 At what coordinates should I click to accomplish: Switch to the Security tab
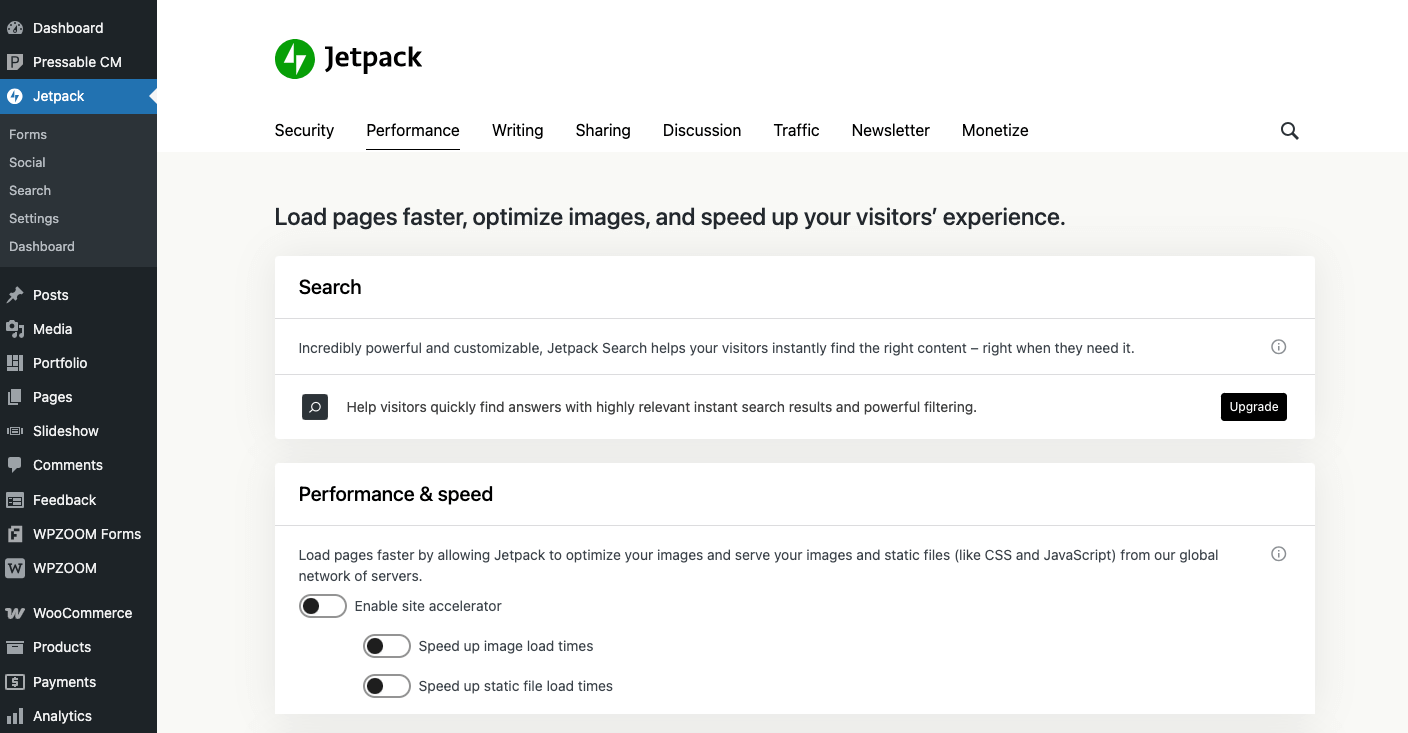click(304, 131)
